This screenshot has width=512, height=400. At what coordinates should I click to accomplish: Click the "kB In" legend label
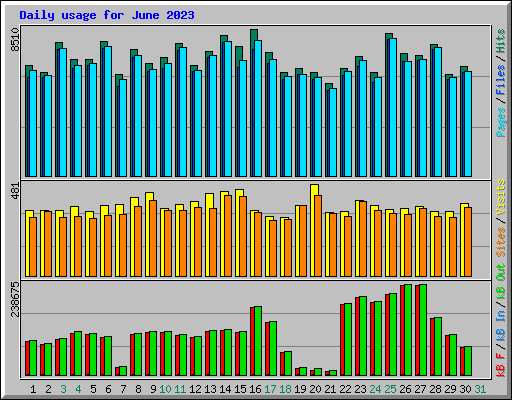501,326
